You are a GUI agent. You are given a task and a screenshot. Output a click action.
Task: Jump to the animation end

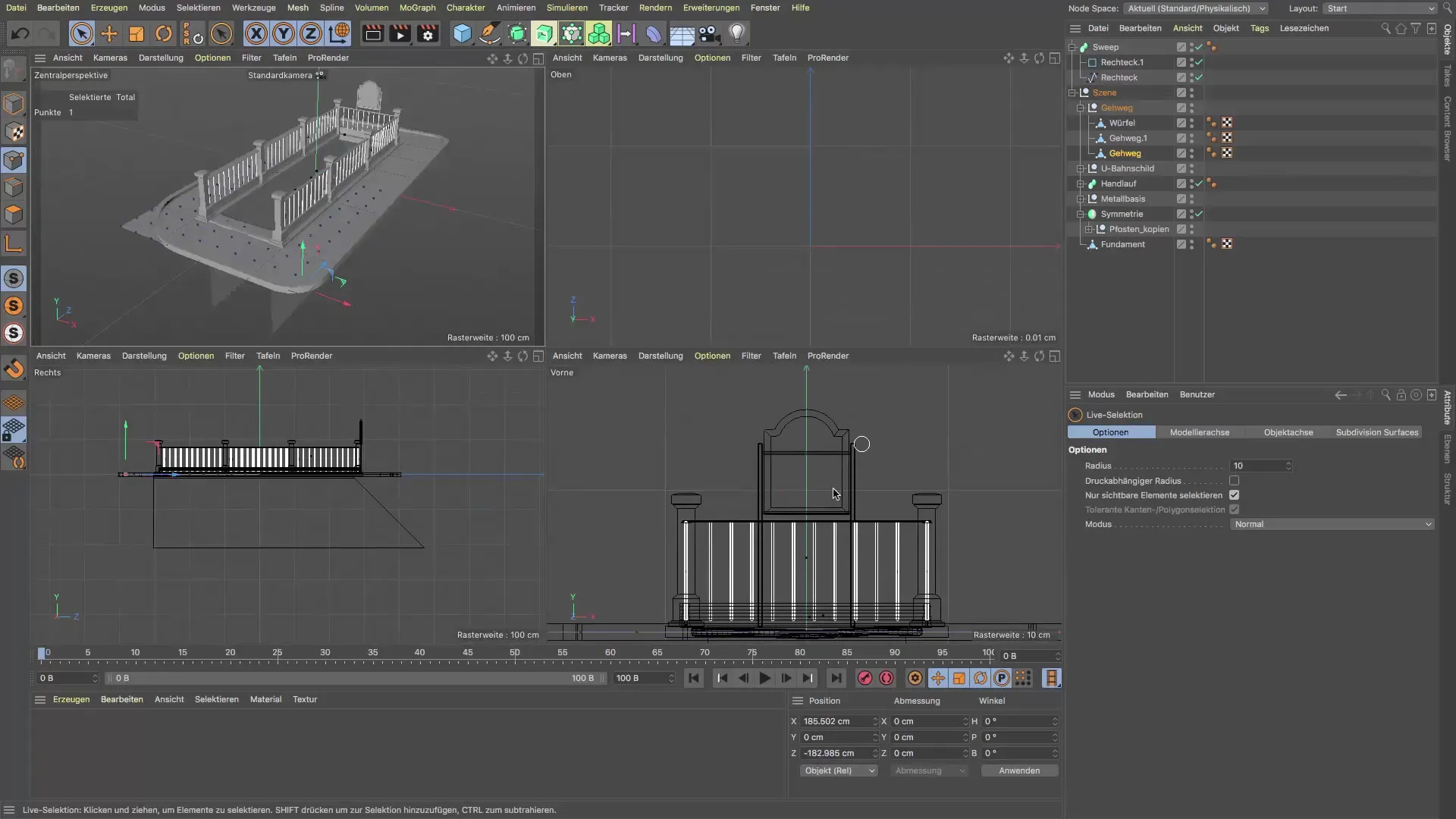click(835, 678)
